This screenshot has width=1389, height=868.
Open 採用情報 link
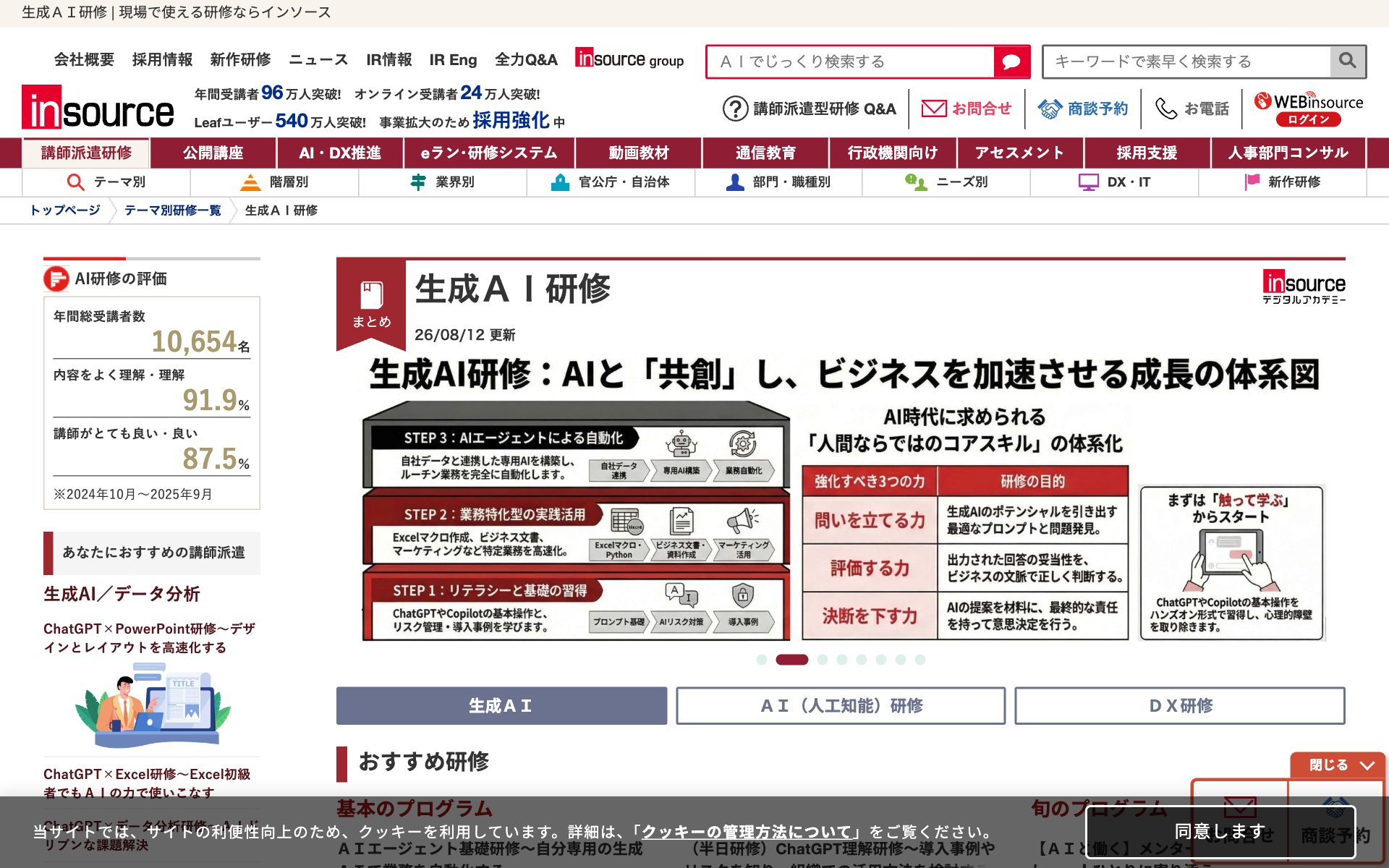coord(162,60)
